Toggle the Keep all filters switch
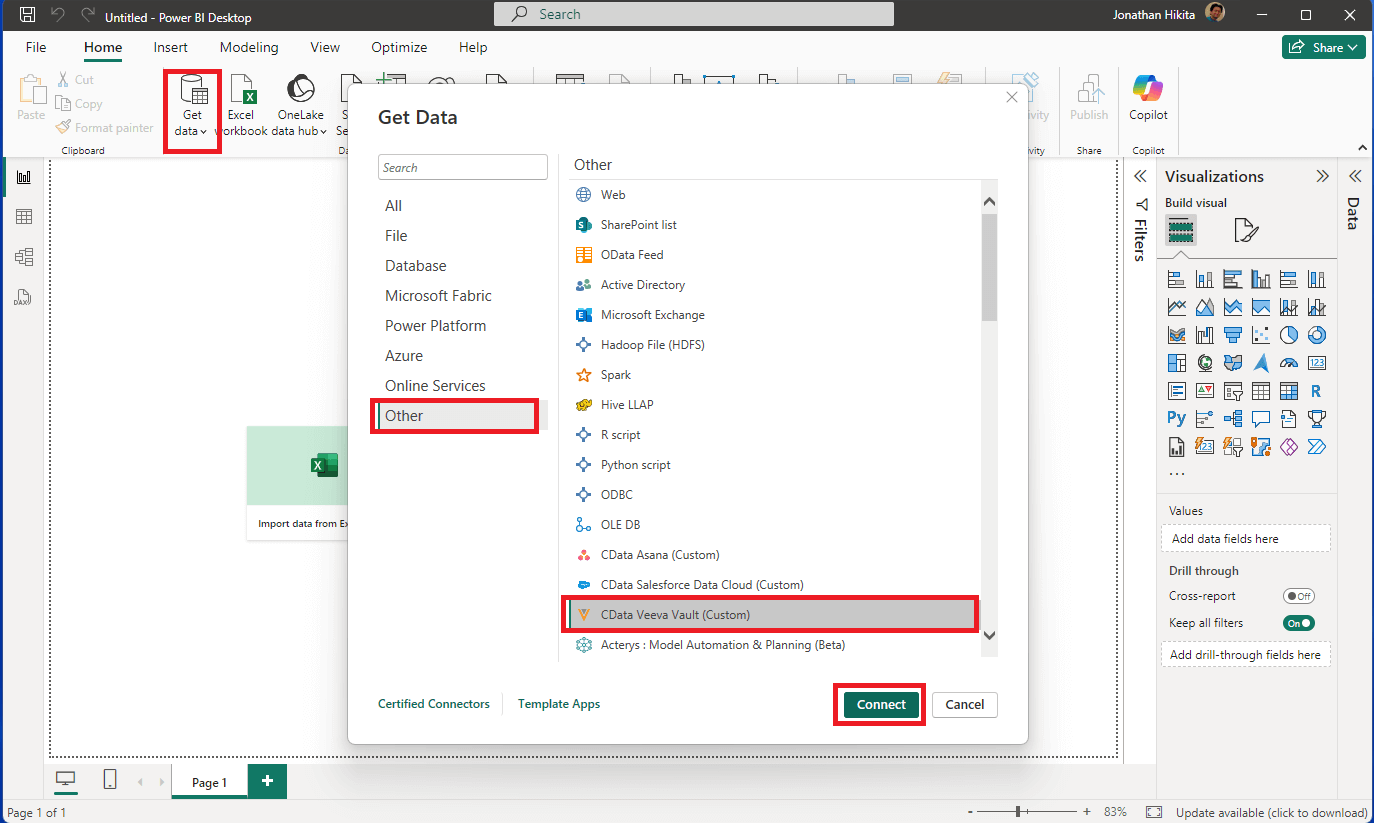The height and width of the screenshot is (823, 1374). pos(1299,623)
